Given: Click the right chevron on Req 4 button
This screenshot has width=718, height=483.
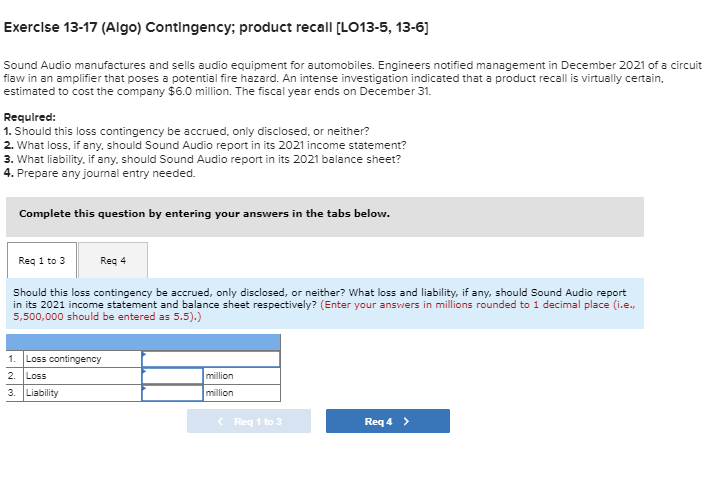Looking at the screenshot, I should tap(406, 421).
